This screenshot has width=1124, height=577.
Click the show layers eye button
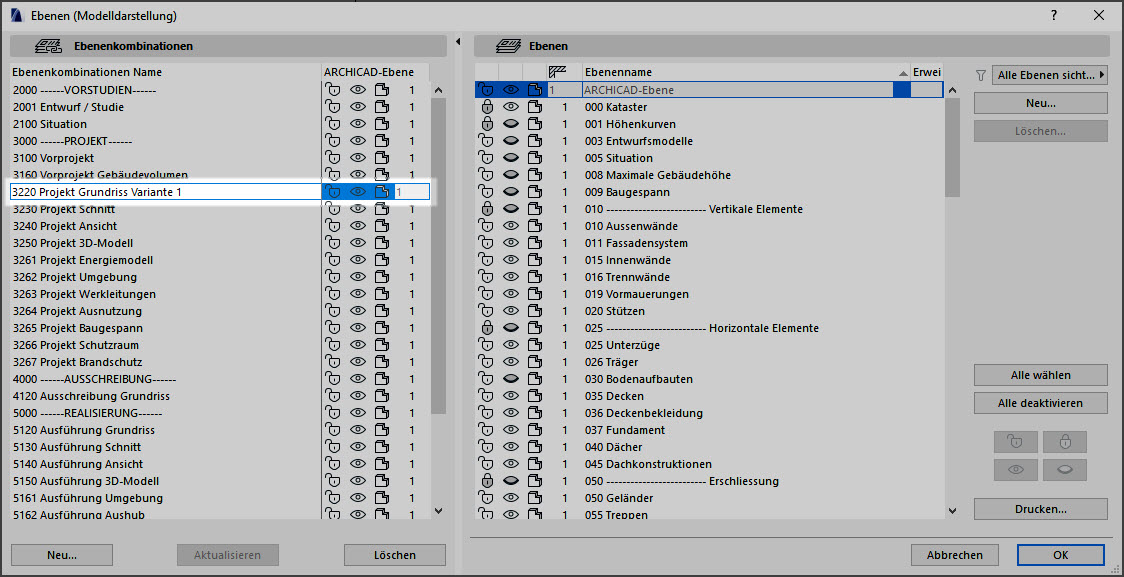(1016, 470)
